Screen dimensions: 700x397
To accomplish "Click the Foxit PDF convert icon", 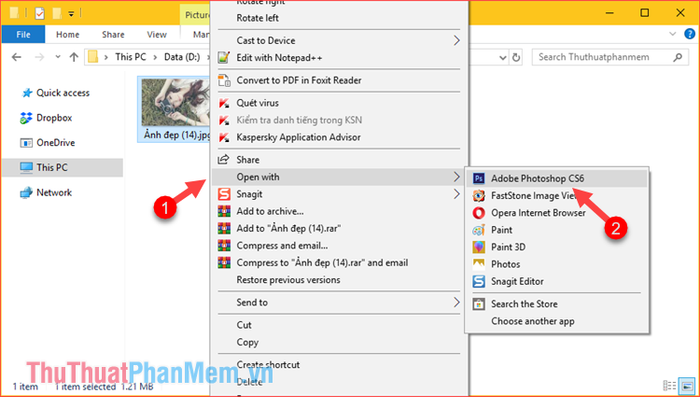I will click(x=224, y=80).
